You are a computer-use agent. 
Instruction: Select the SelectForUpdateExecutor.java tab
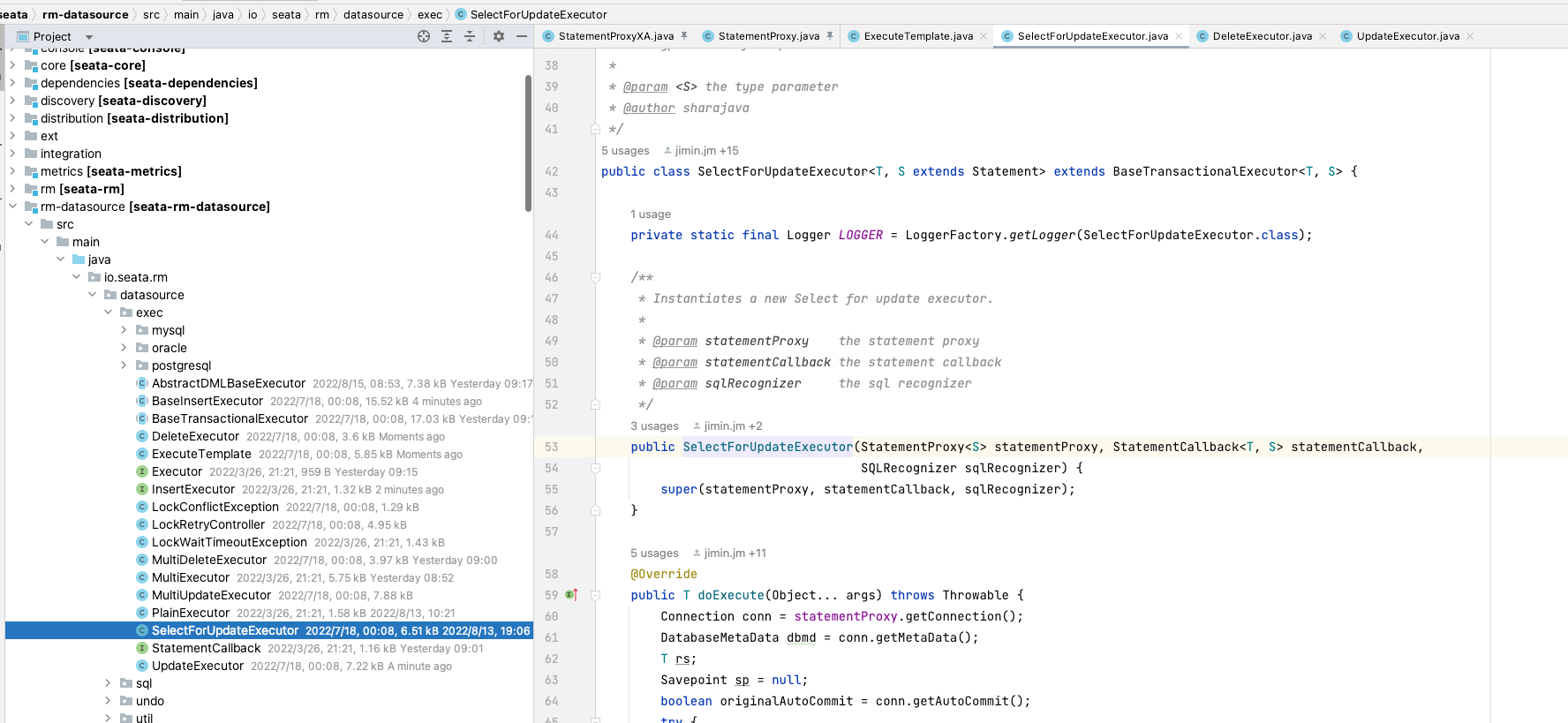tap(1093, 36)
